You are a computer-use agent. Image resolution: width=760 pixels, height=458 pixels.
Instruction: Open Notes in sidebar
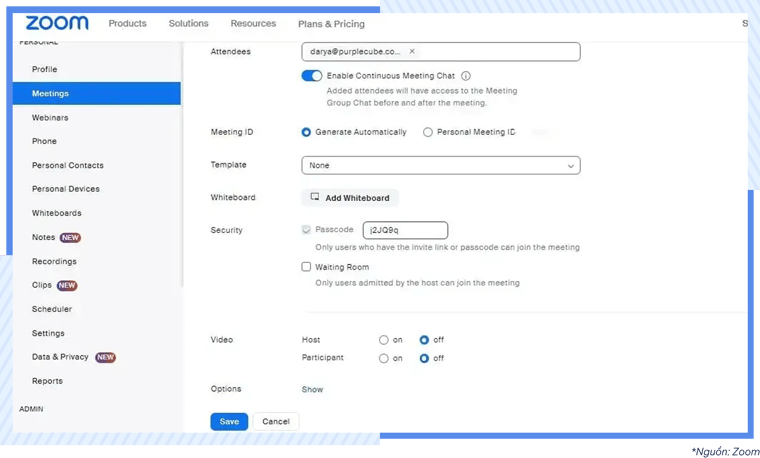[44, 237]
